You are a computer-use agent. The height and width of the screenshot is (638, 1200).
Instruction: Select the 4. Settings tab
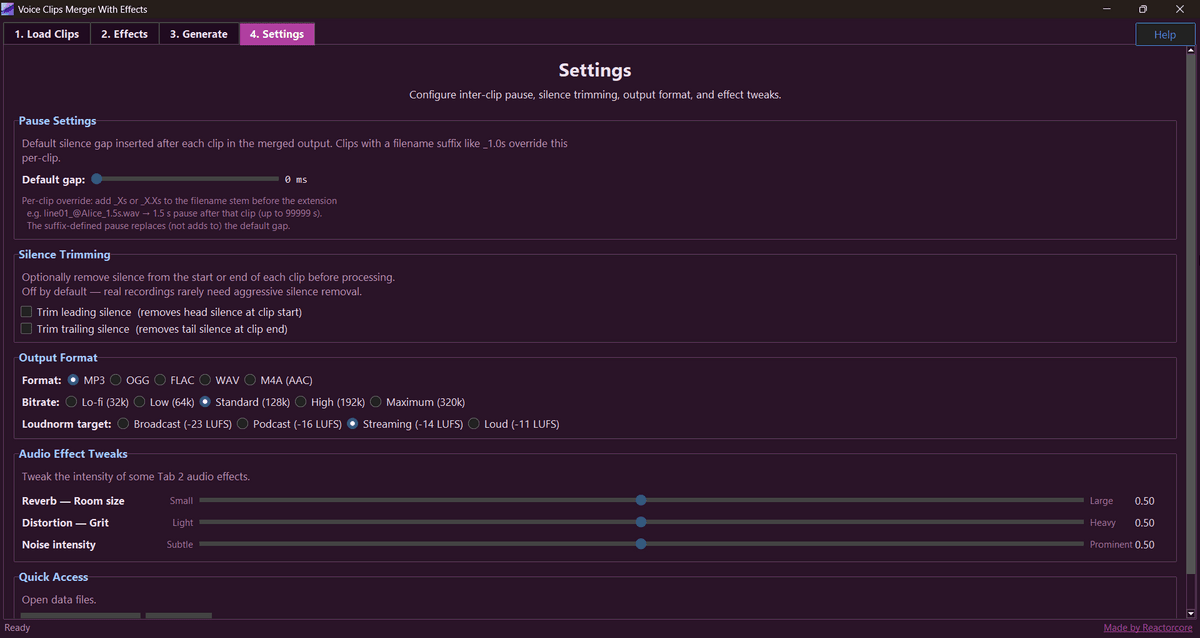tap(277, 34)
